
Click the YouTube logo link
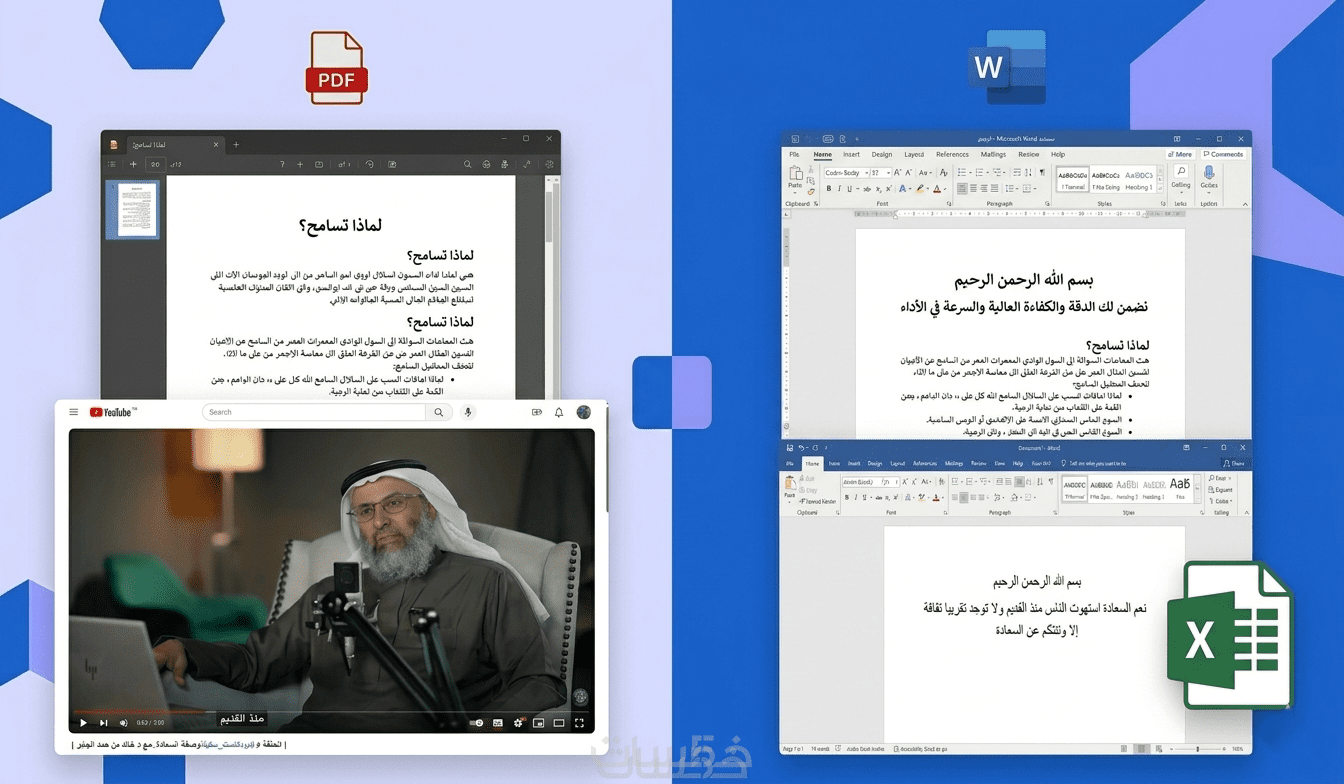(x=112, y=412)
